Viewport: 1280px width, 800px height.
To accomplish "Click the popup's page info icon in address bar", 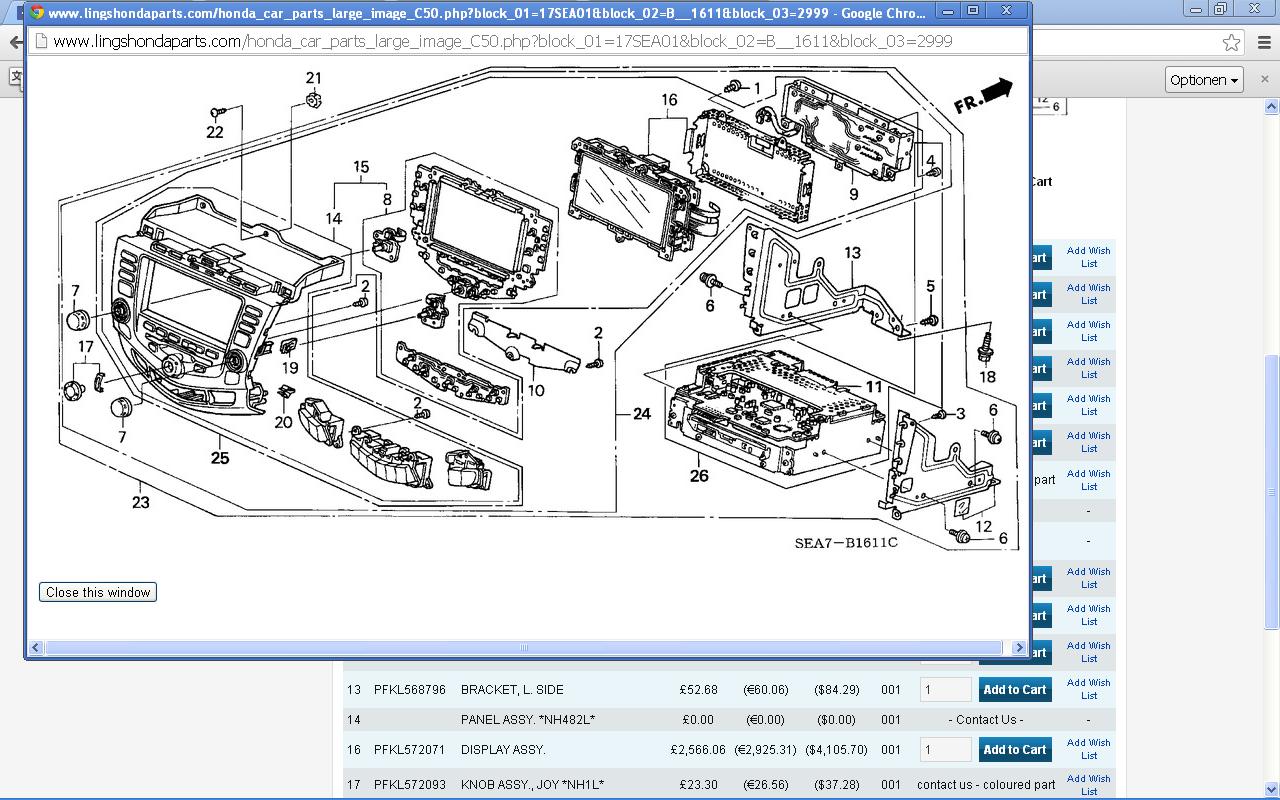I will click(x=40, y=41).
